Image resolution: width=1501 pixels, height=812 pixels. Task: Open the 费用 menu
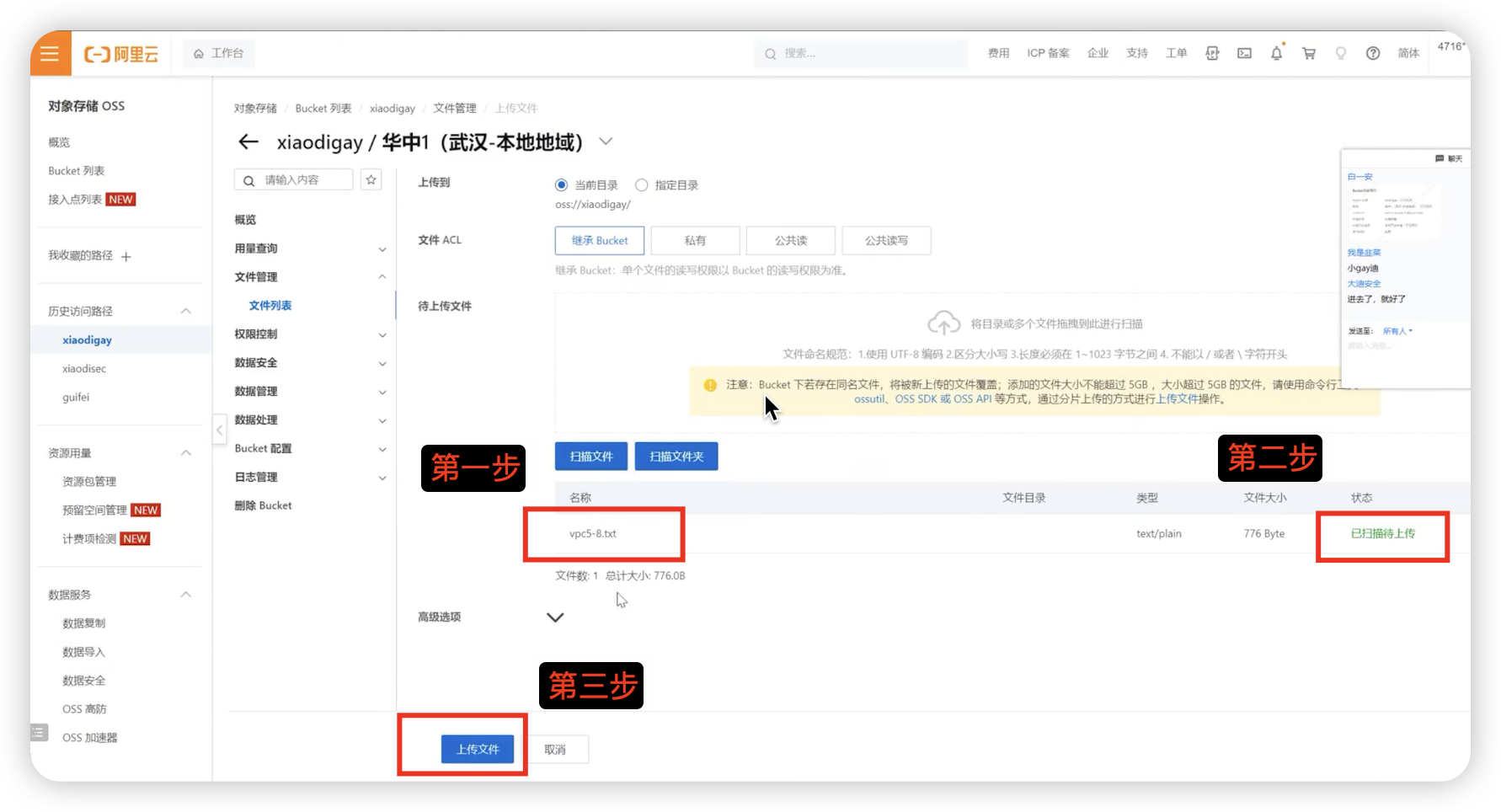998,53
